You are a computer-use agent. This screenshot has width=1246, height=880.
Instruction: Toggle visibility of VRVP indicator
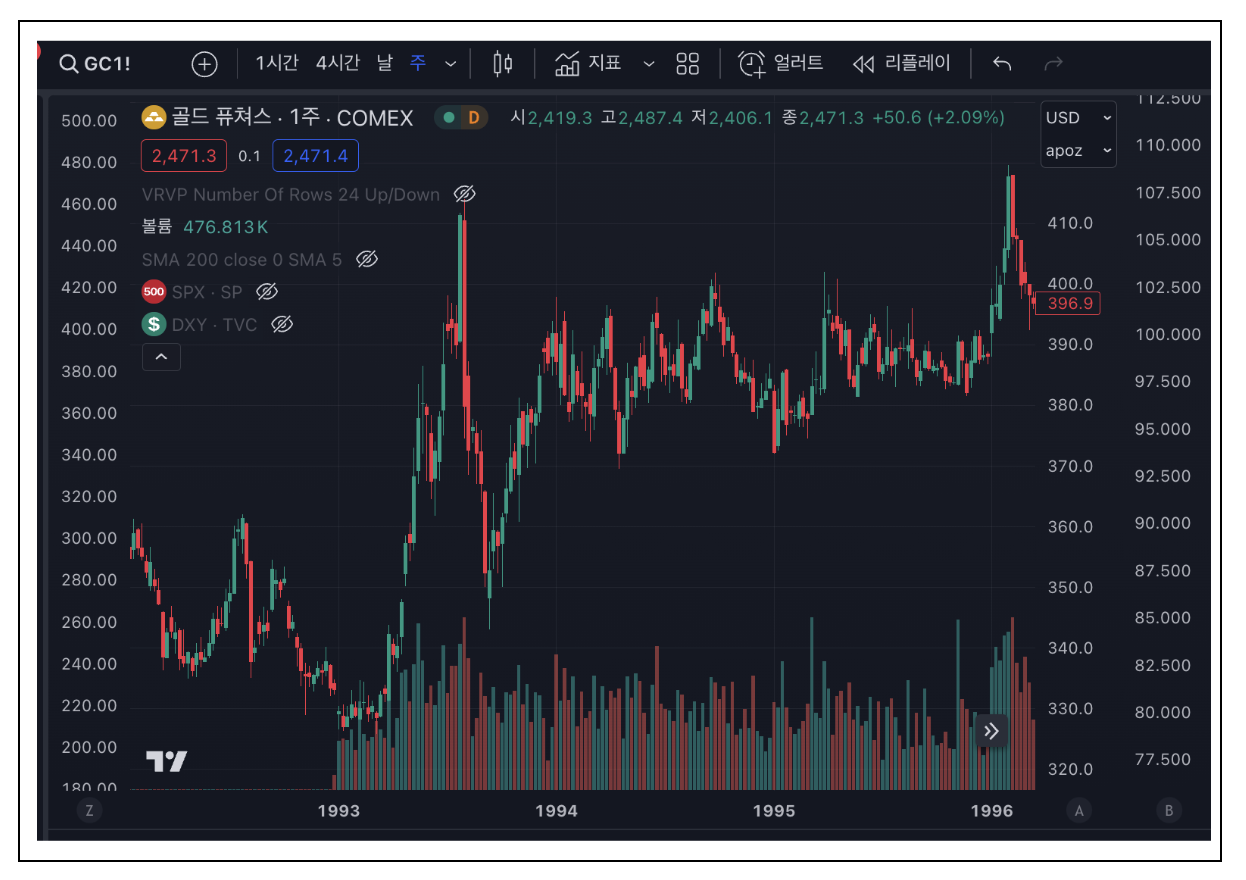(x=464, y=194)
